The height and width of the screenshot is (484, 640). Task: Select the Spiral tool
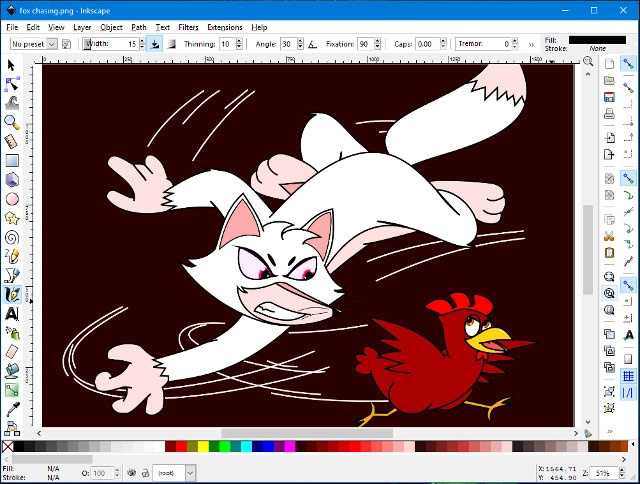[12, 237]
